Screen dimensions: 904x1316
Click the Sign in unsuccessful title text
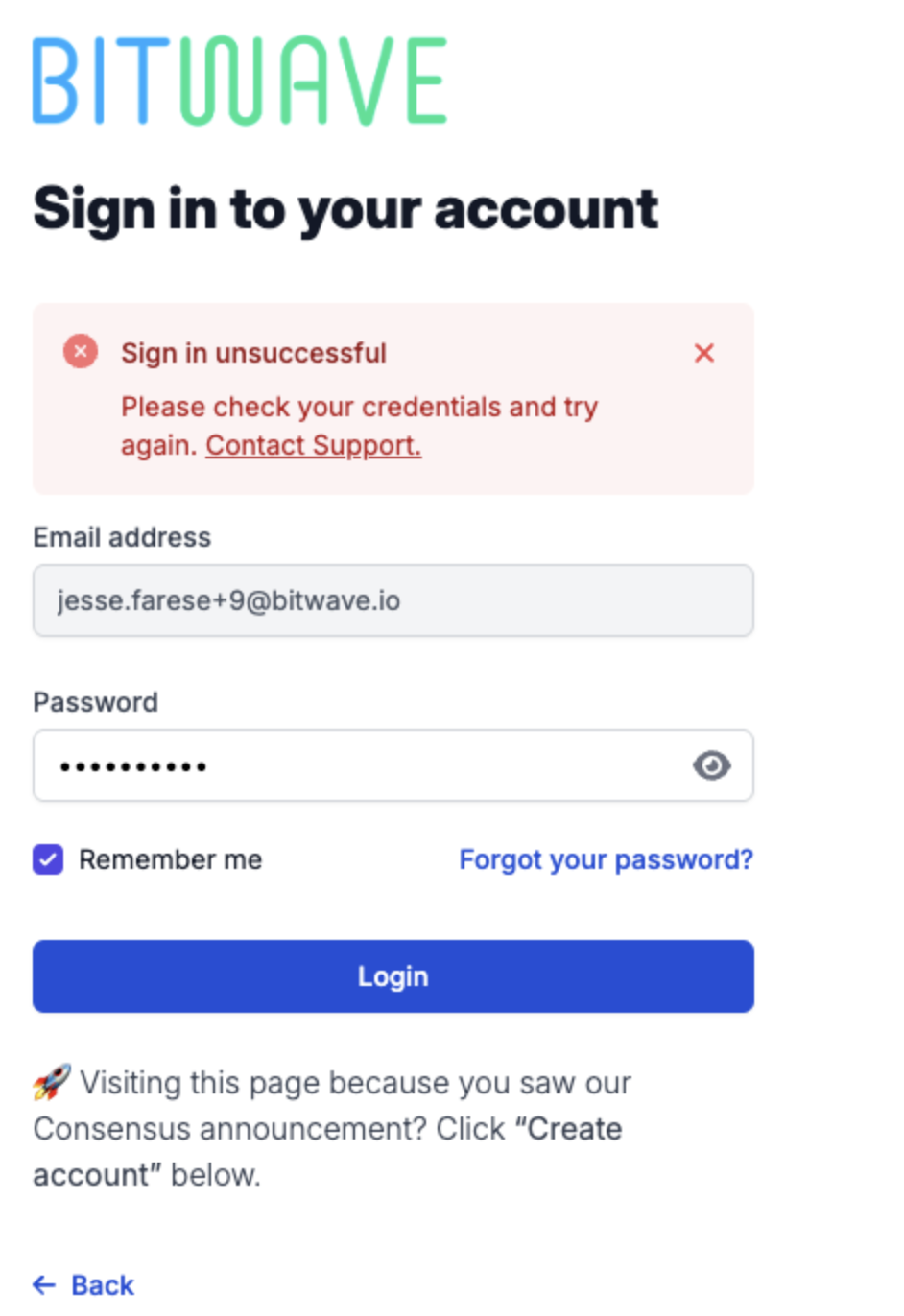[x=253, y=353]
